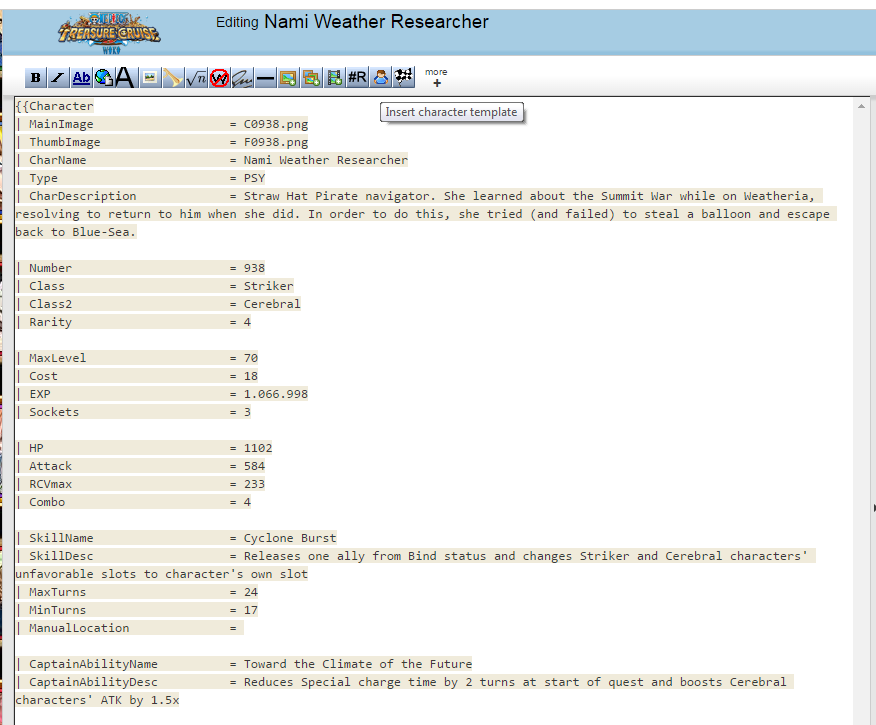Insert embedded file picture icon

149,78
